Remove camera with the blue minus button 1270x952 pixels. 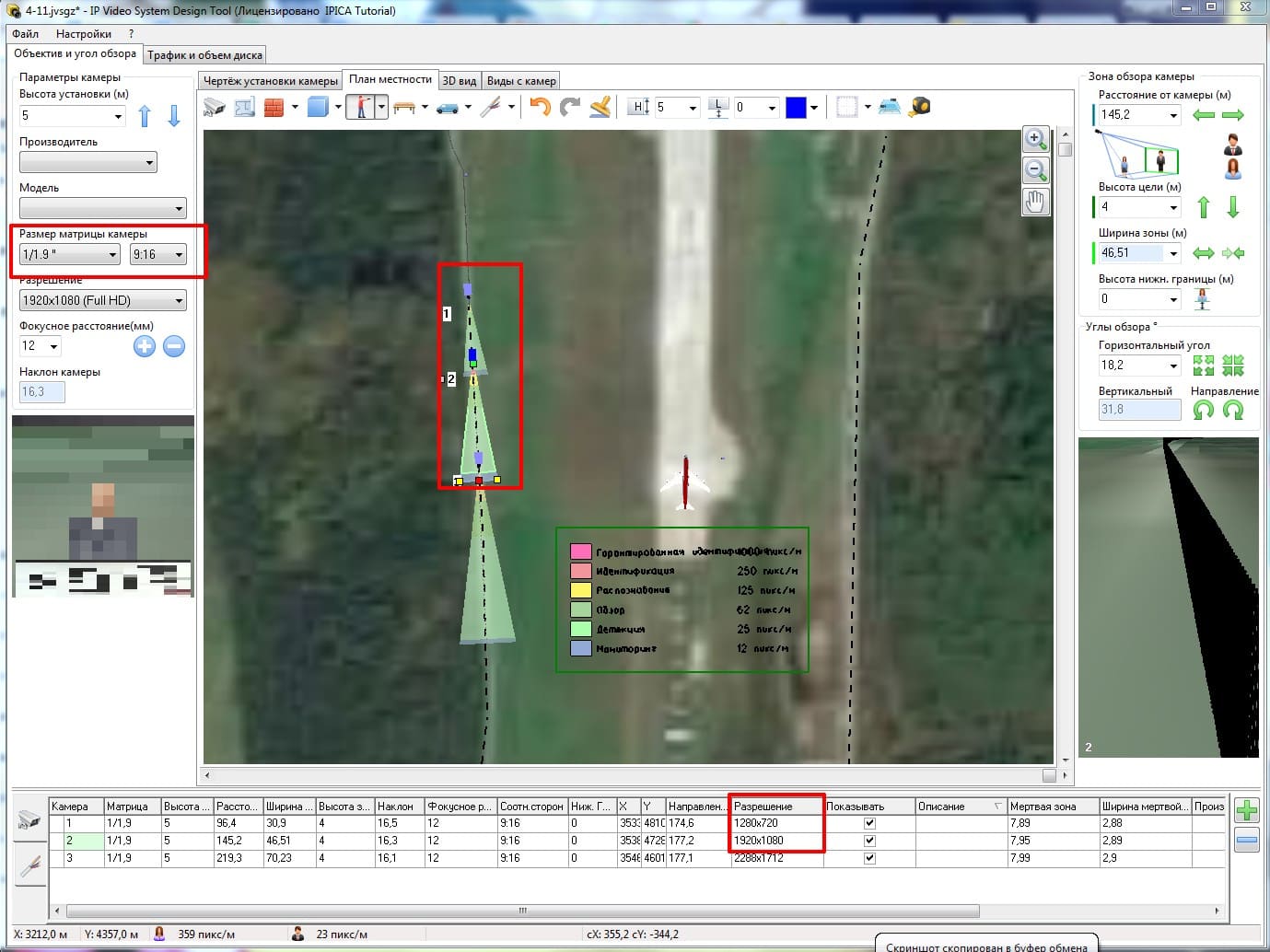pyautogui.click(x=1246, y=840)
